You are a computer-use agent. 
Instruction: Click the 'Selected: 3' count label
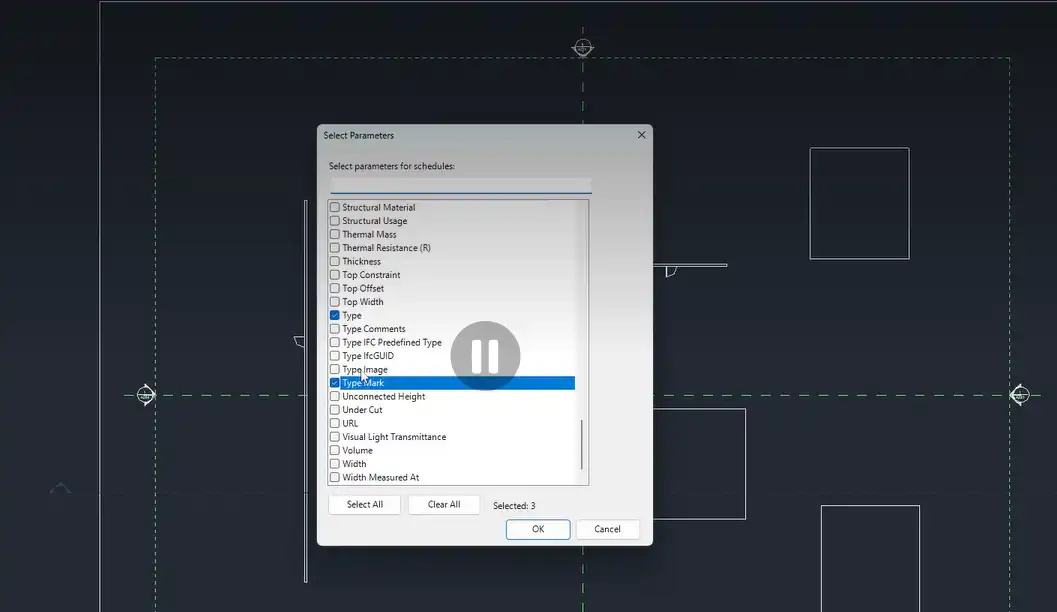514,506
